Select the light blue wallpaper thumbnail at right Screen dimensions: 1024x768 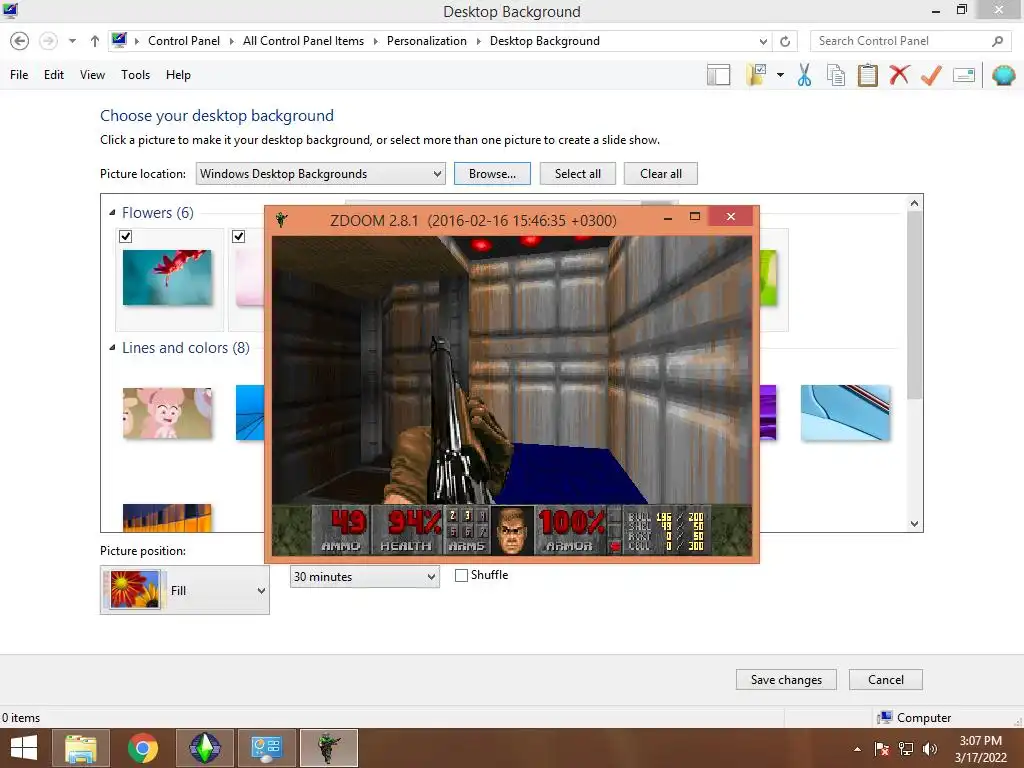845,413
